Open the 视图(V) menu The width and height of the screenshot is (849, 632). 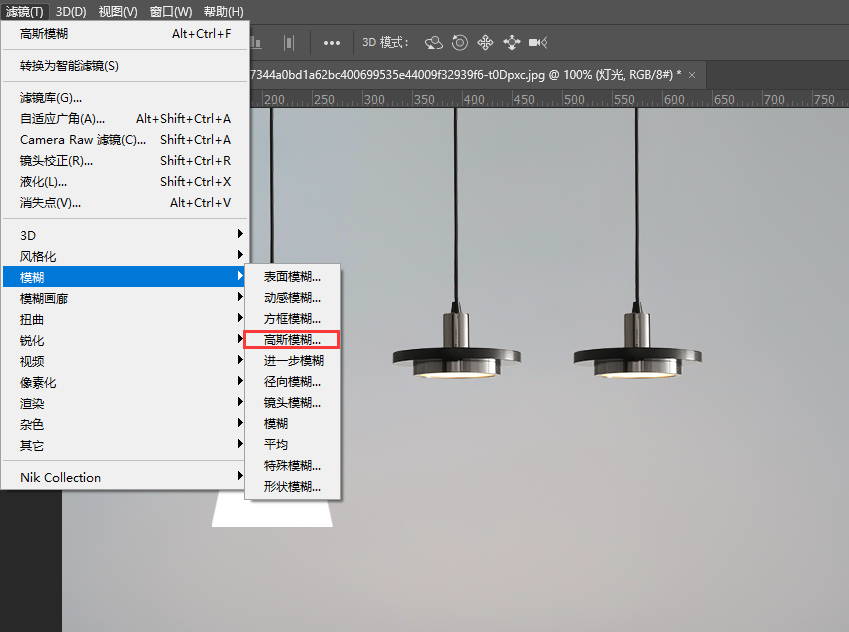tap(117, 11)
